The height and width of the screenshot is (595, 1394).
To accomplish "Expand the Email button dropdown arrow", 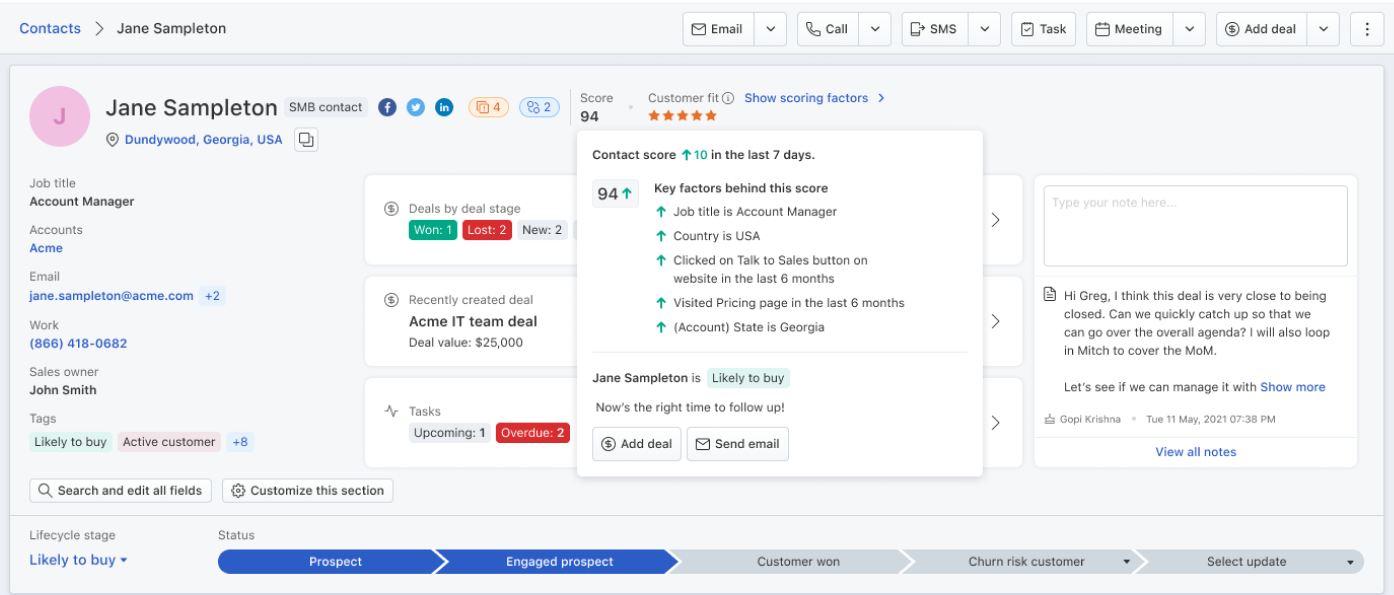I will click(x=770, y=29).
